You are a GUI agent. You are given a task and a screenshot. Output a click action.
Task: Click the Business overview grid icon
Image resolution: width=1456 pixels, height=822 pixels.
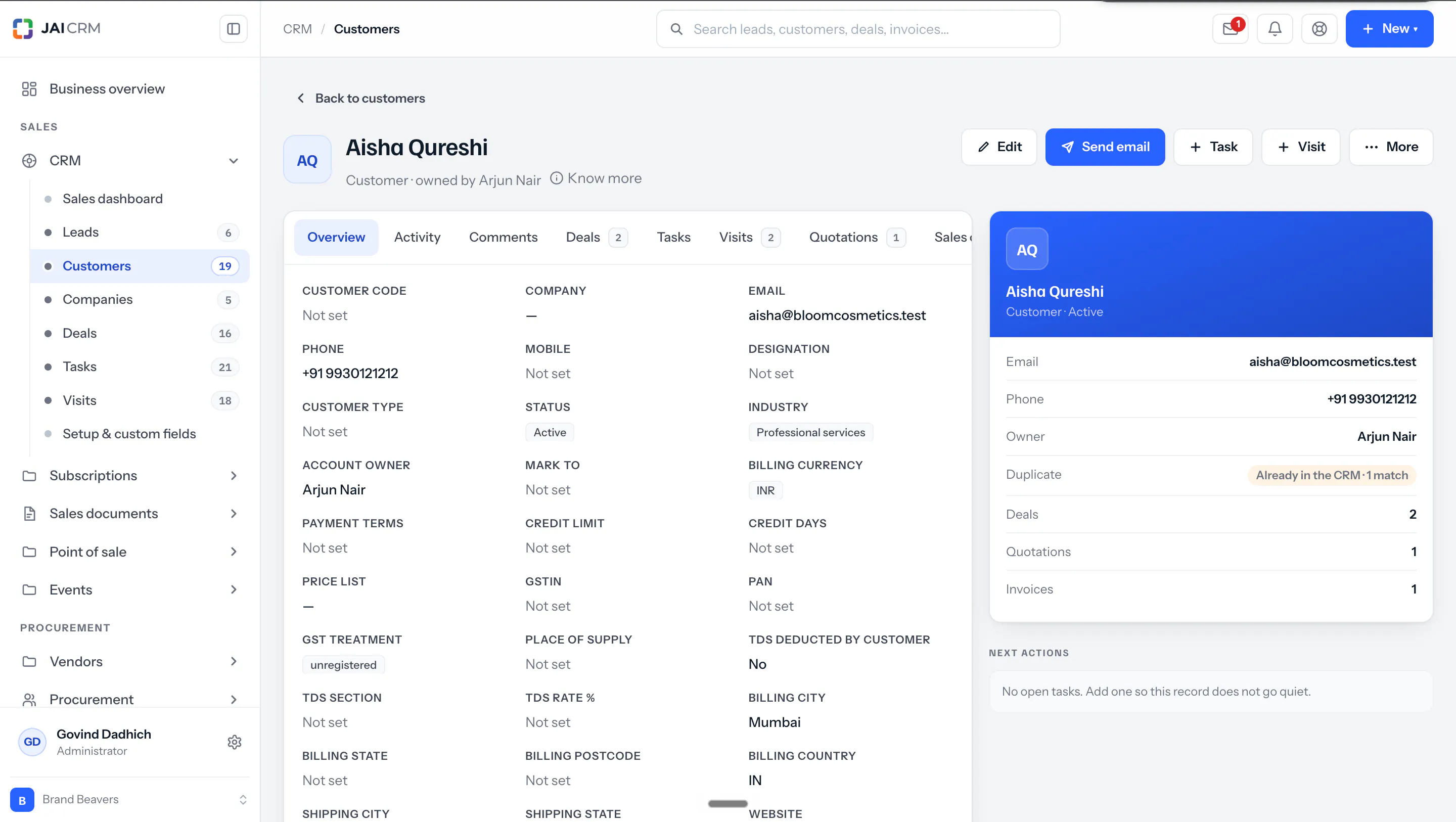[x=29, y=89]
